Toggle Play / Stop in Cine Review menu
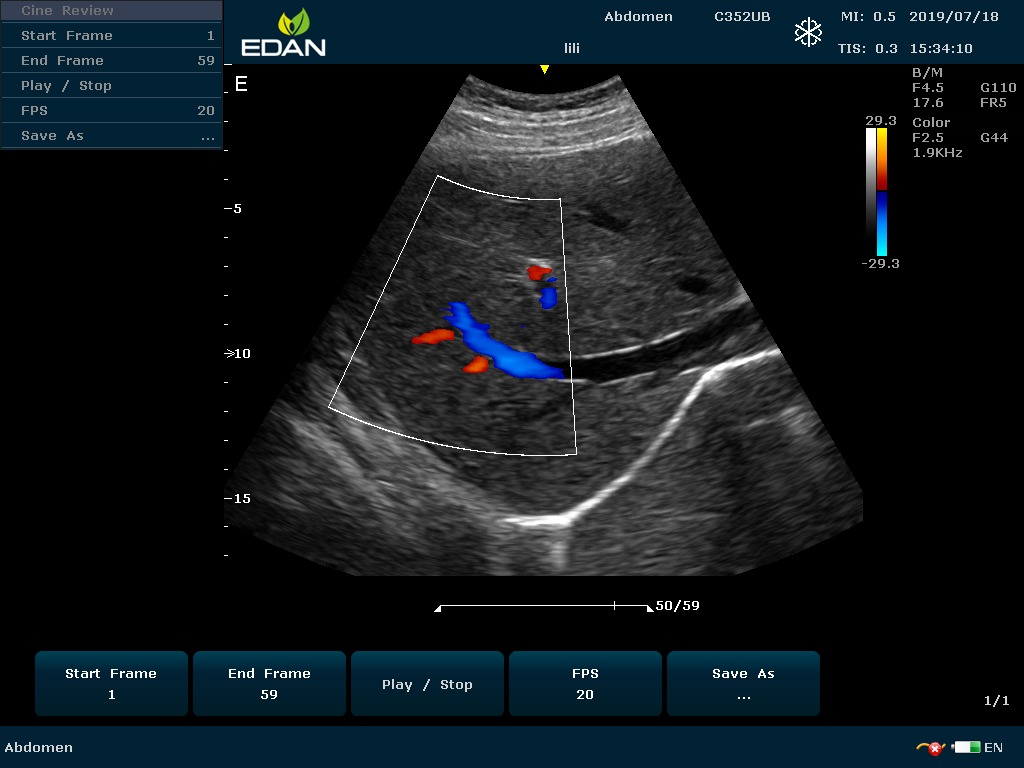The height and width of the screenshot is (768, 1024). click(x=111, y=85)
